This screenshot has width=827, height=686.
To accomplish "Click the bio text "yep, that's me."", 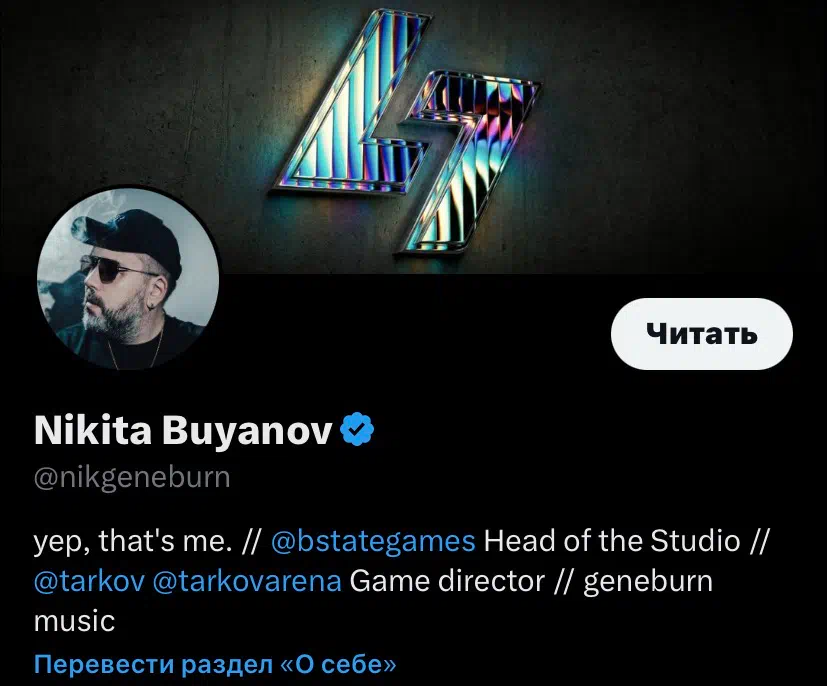I will [x=133, y=542].
